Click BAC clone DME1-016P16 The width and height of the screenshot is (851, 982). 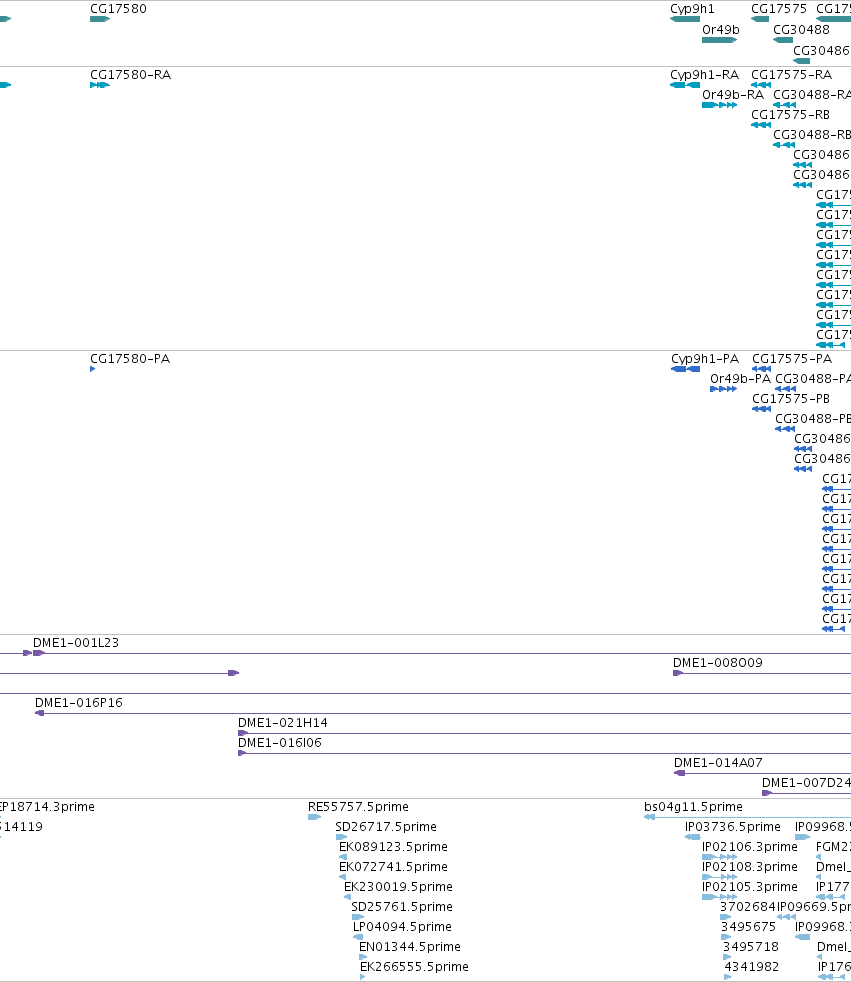coord(79,703)
